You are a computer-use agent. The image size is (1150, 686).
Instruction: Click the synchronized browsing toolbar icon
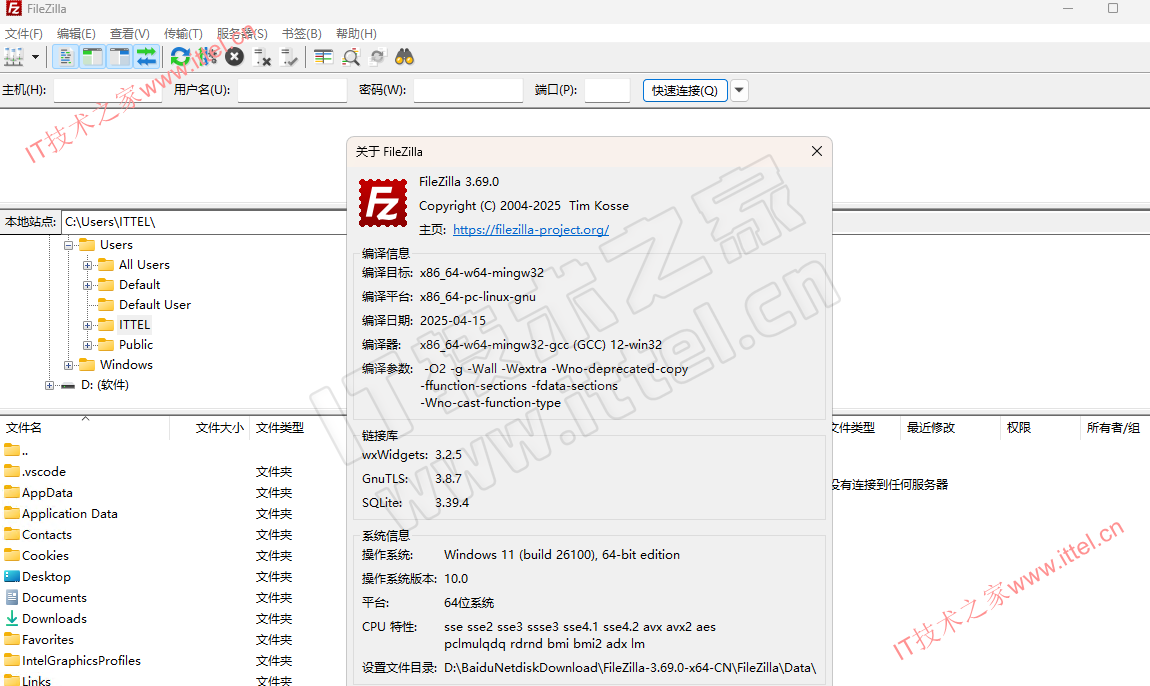378,57
